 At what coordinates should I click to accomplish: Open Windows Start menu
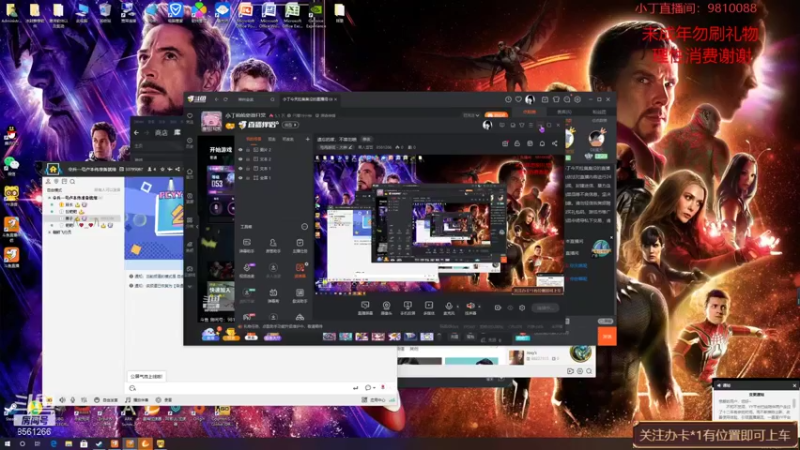[x=7, y=444]
